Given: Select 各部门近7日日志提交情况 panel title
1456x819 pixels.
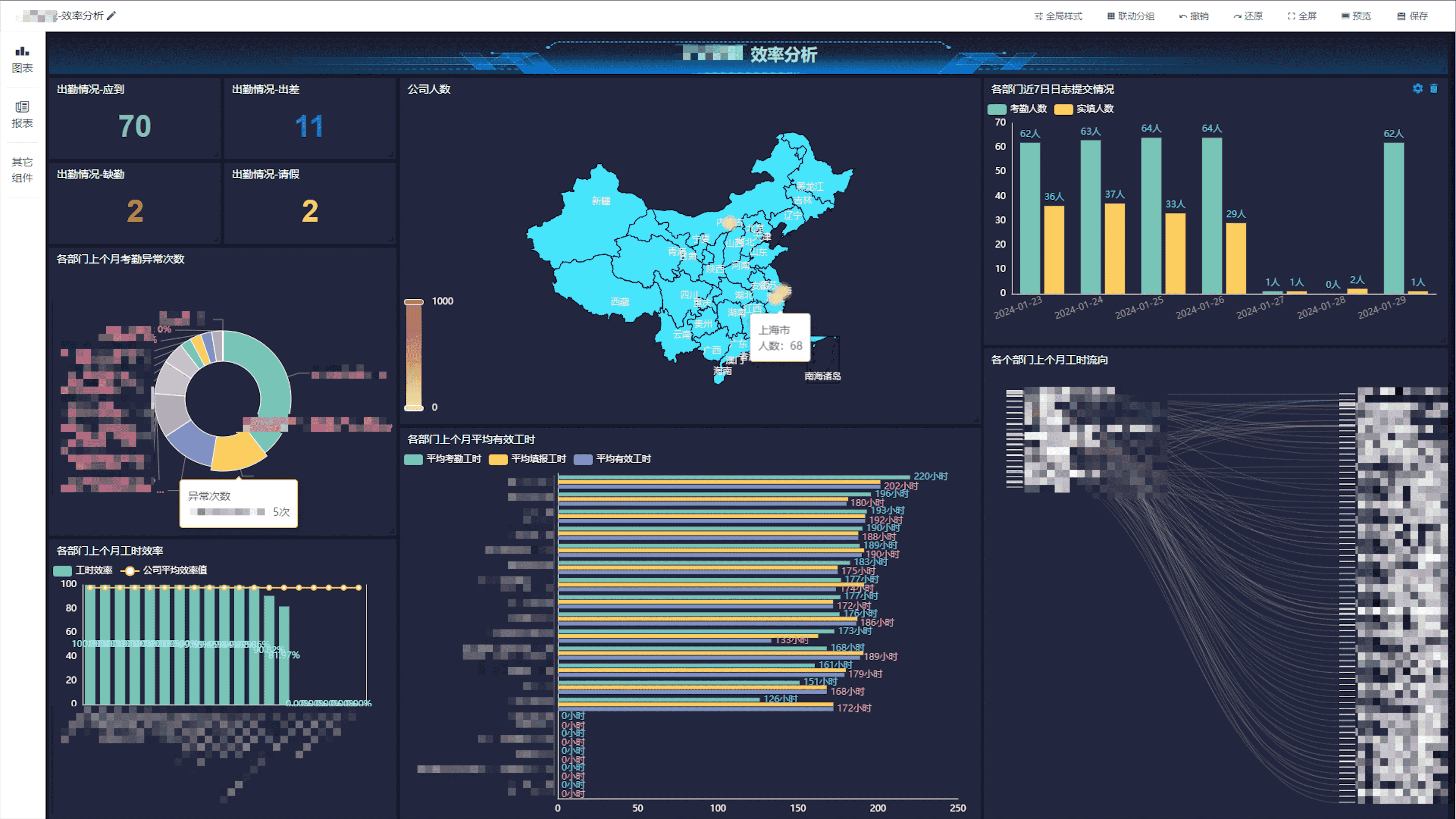Looking at the screenshot, I should (1053, 89).
